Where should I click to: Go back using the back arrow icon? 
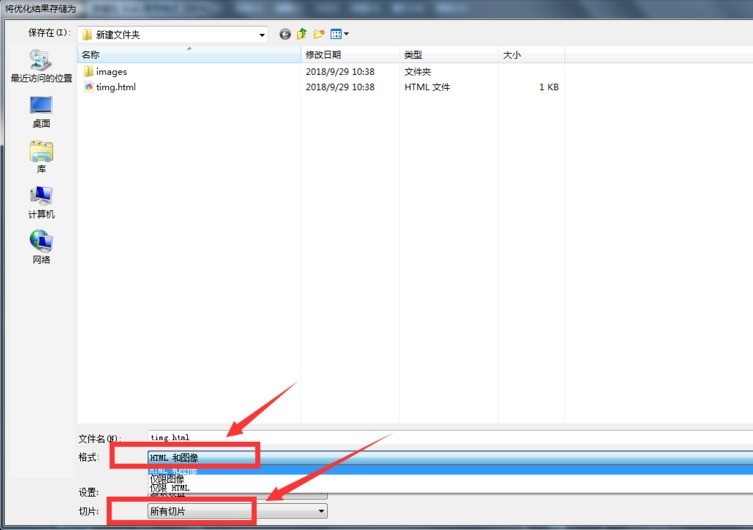285,34
